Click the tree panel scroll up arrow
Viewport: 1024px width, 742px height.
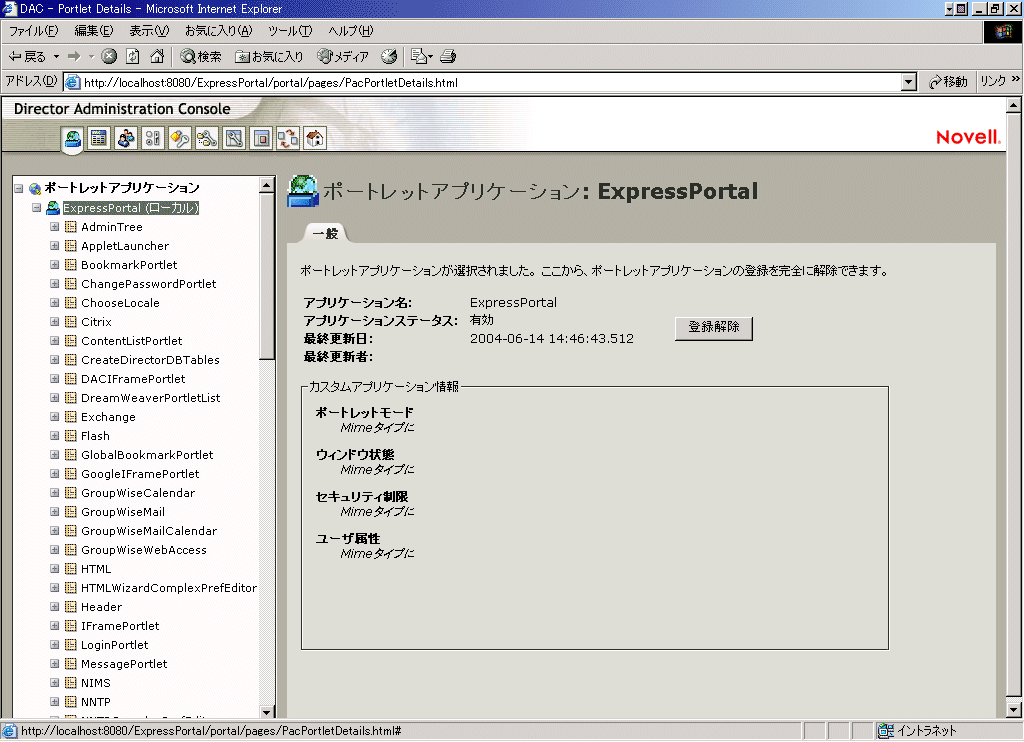coord(266,186)
